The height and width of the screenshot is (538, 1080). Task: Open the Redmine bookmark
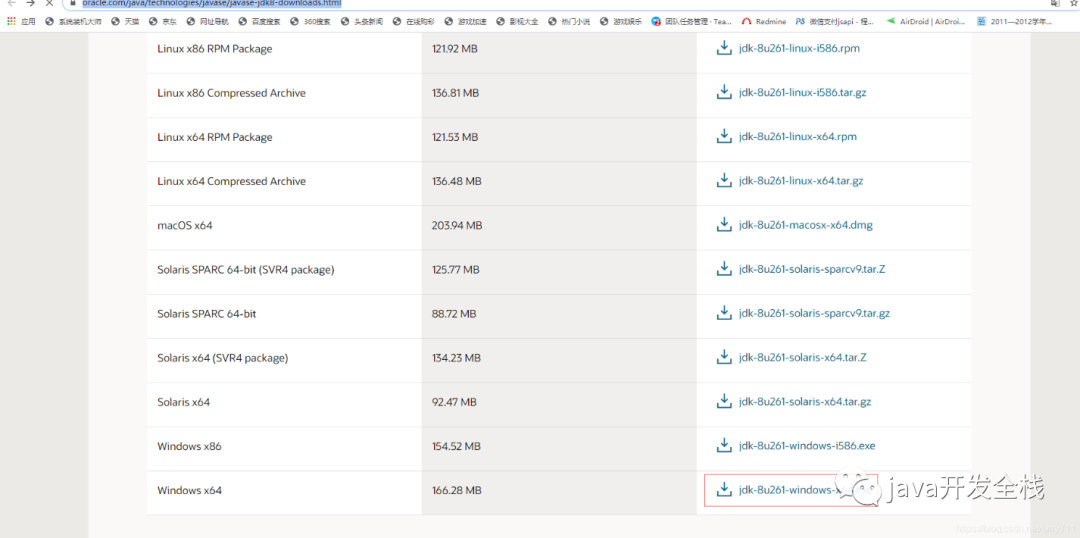[x=764, y=21]
